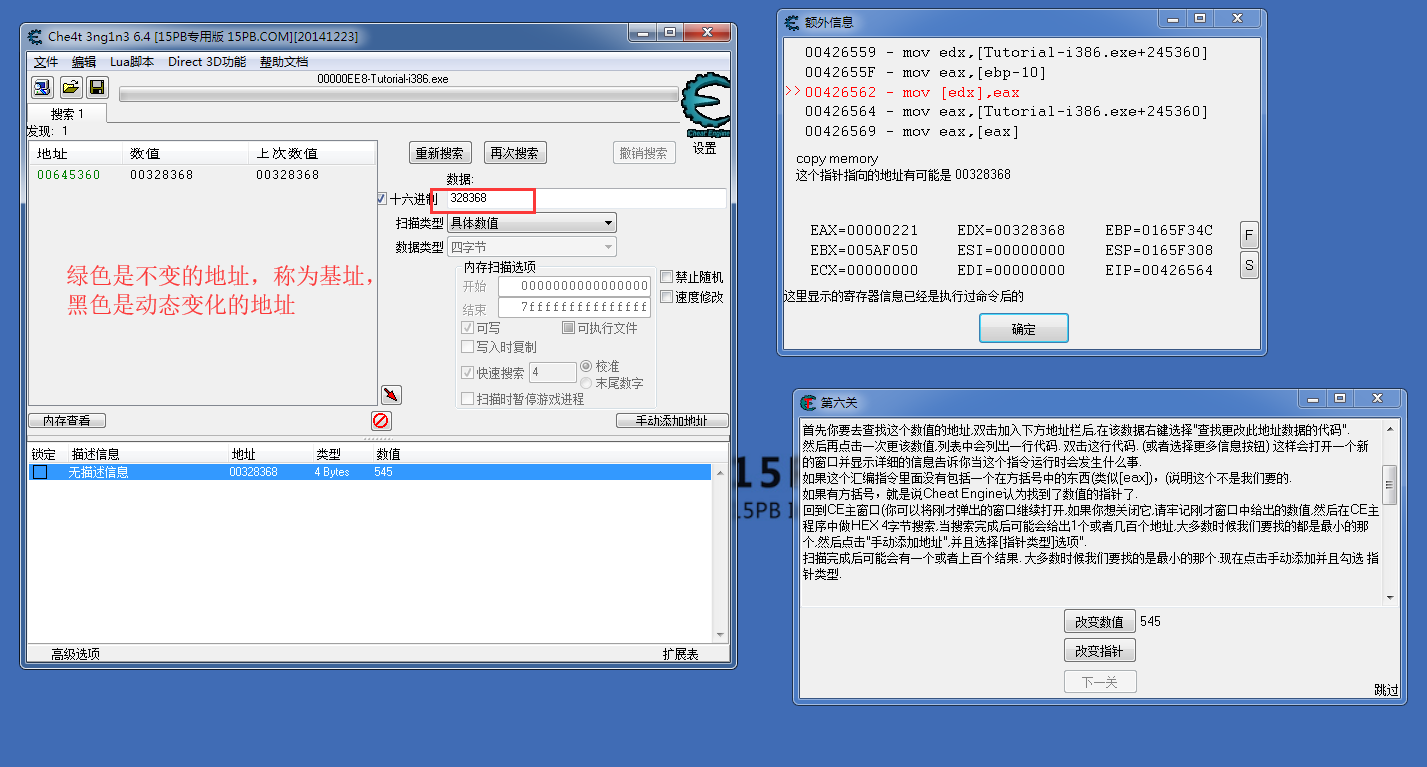Open the process list computer icon
Screen dimensions: 1427x767
42,87
